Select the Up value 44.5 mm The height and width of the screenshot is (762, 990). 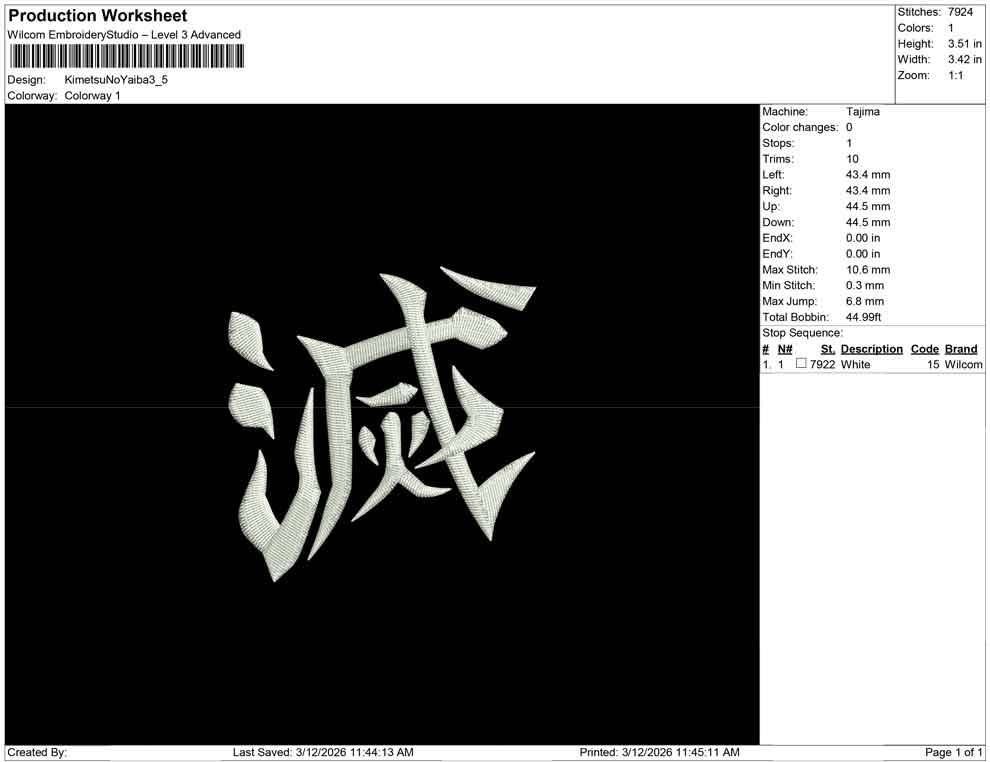pos(868,206)
